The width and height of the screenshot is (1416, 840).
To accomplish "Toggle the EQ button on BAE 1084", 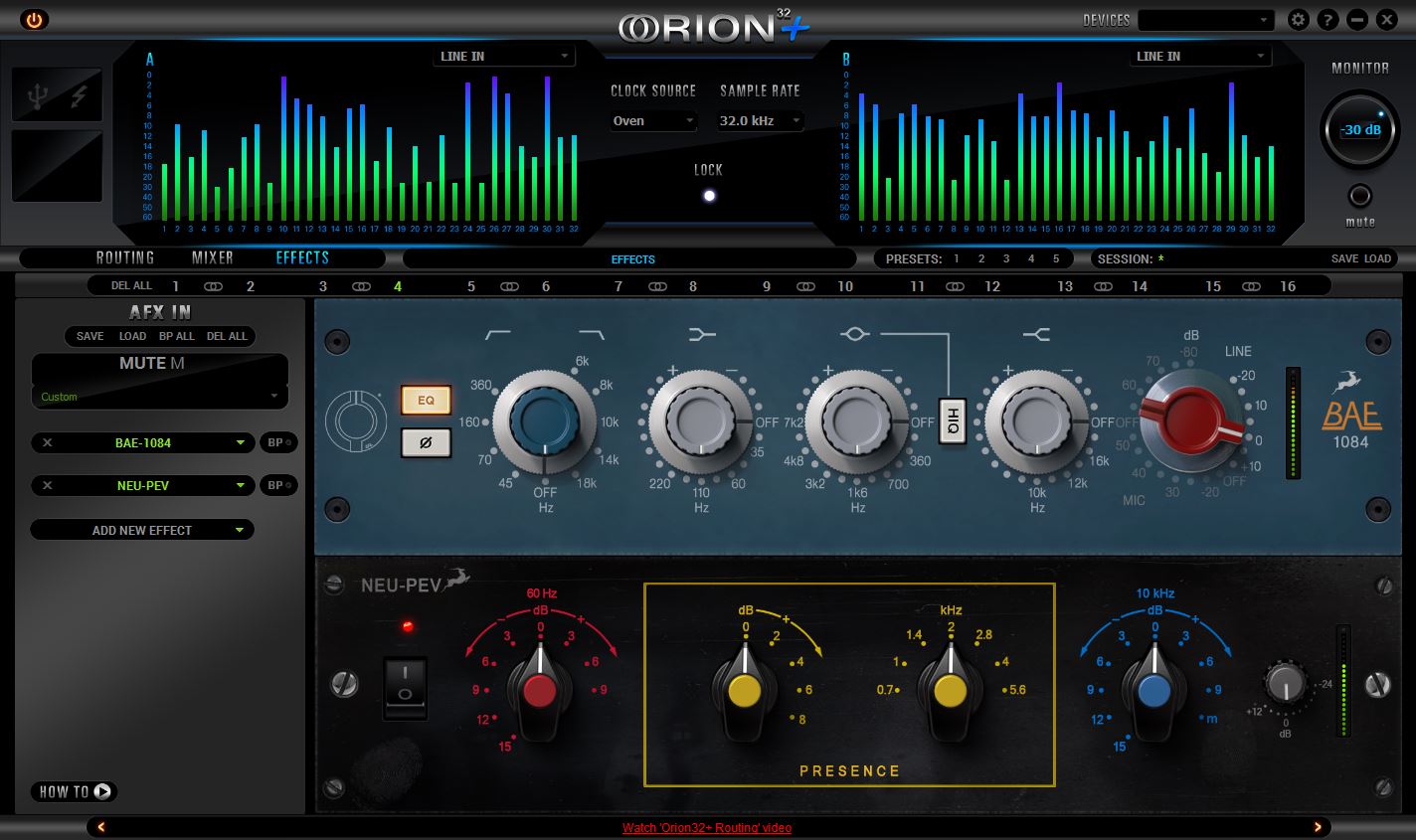I will click(426, 400).
